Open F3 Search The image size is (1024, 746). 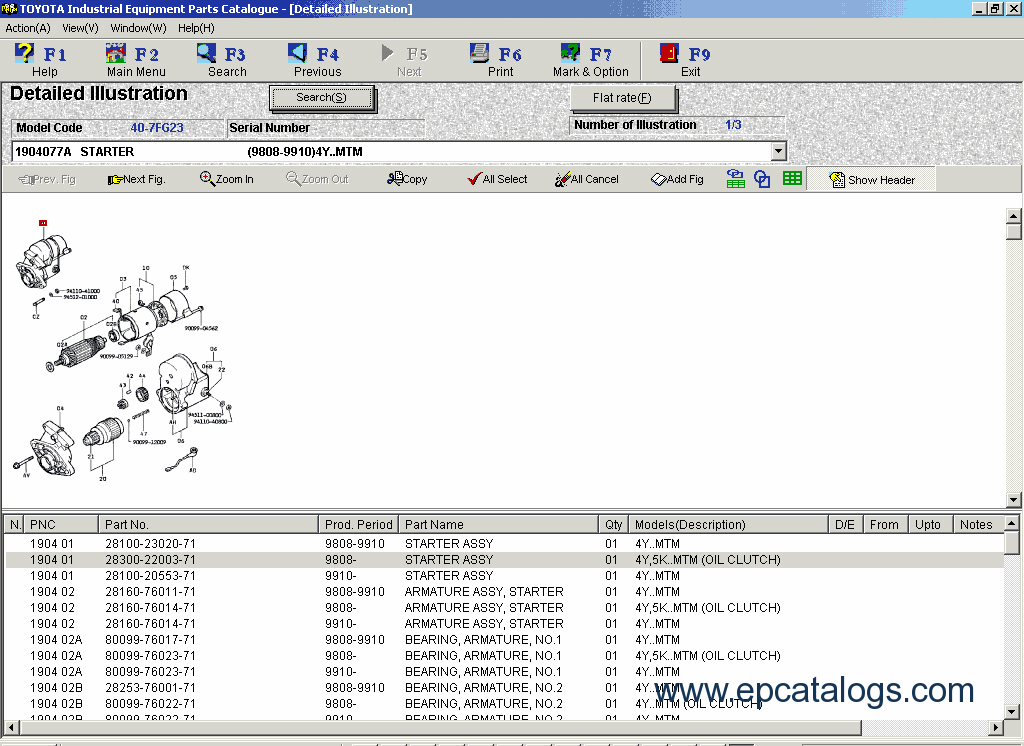[x=225, y=60]
